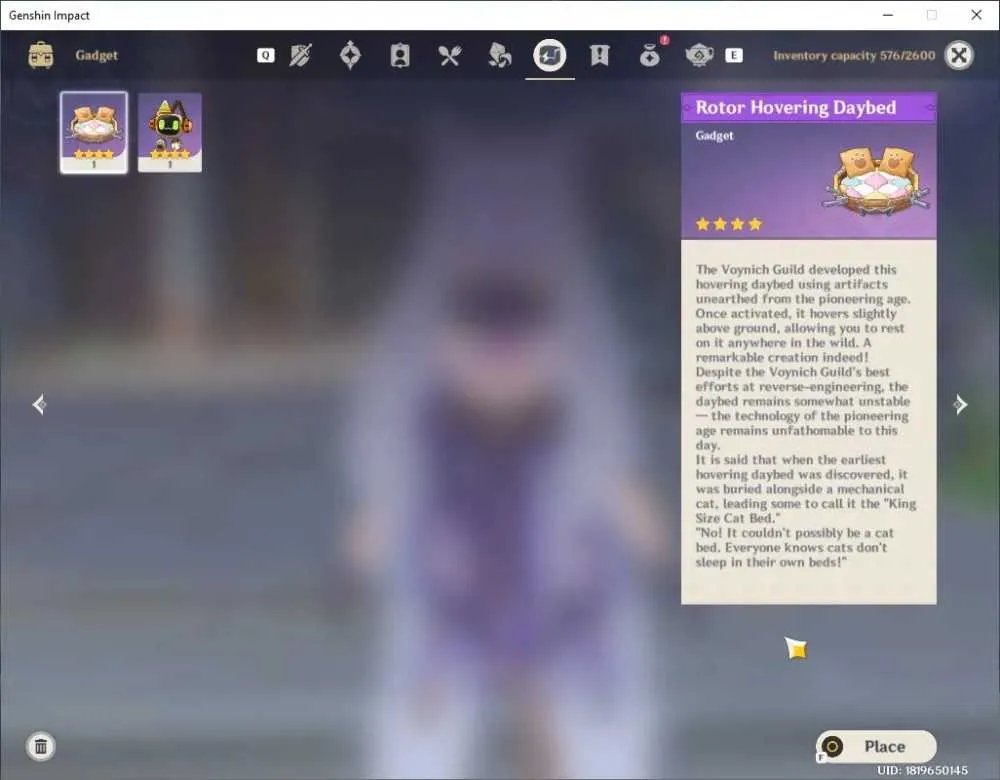Image resolution: width=1000 pixels, height=780 pixels.
Task: Click the "UID: 1819650145" text
Action: [x=922, y=770]
